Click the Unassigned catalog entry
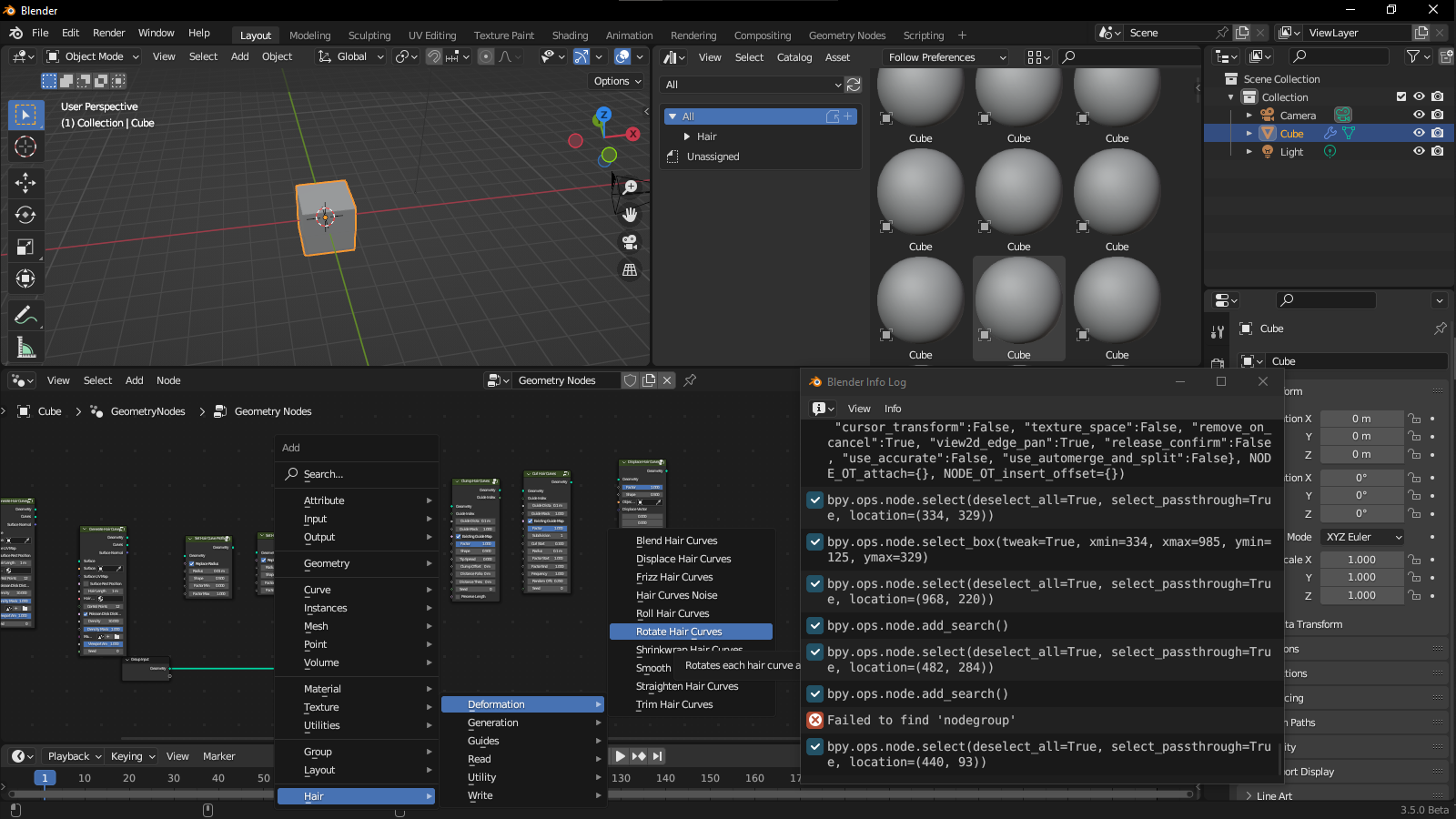This screenshot has height=819, width=1456. click(x=713, y=157)
